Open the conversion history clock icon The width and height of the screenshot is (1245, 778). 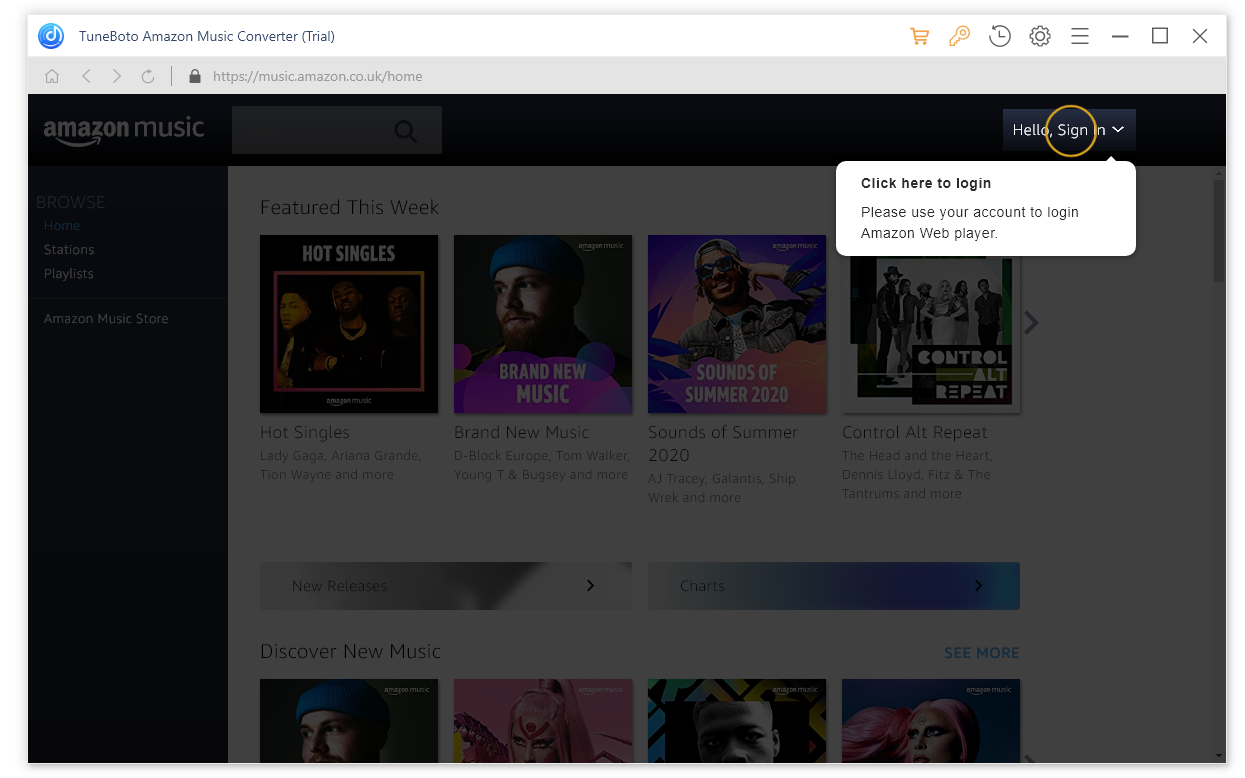pos(999,36)
